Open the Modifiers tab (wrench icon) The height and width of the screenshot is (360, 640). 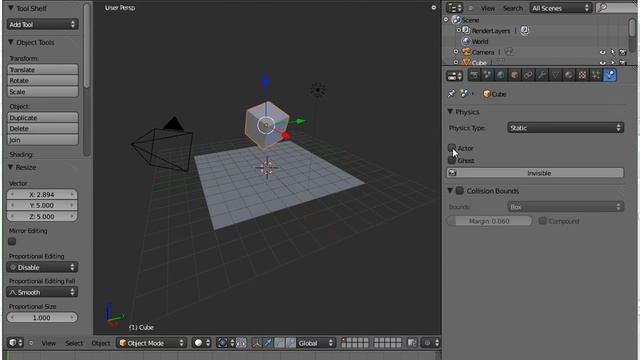[x=542, y=75]
